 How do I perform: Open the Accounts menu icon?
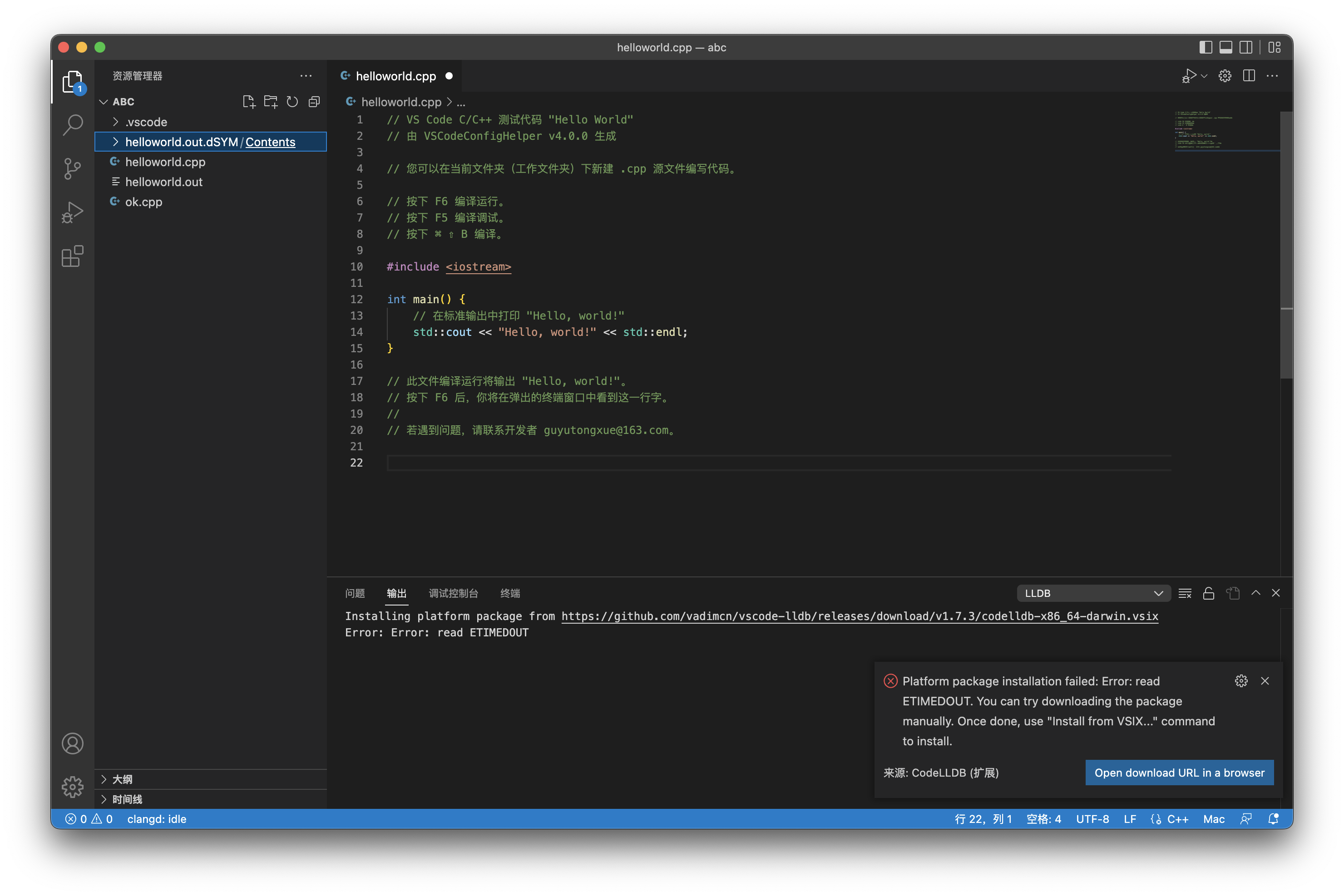pyautogui.click(x=73, y=743)
